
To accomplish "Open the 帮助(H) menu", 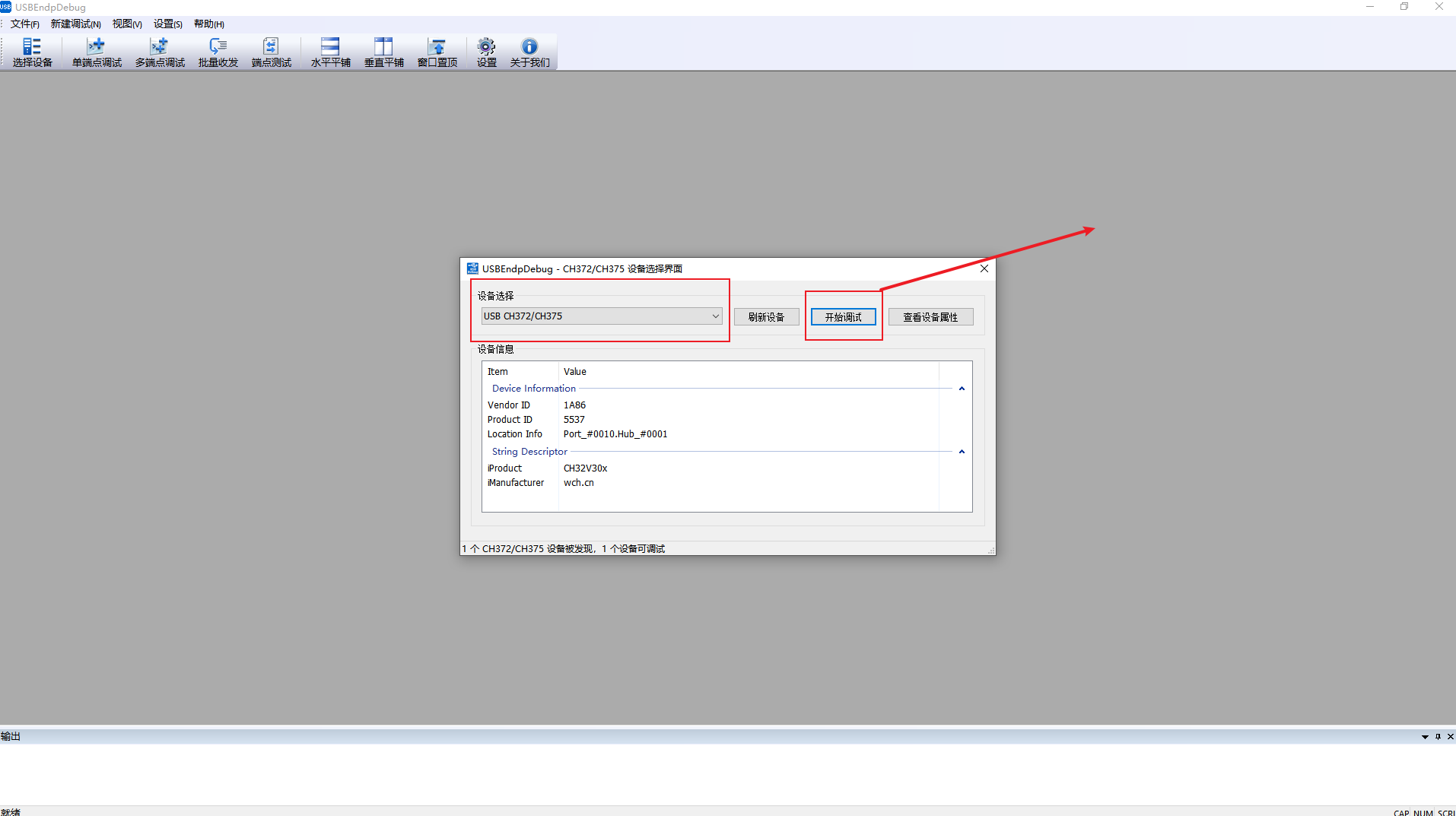I will click(x=208, y=24).
